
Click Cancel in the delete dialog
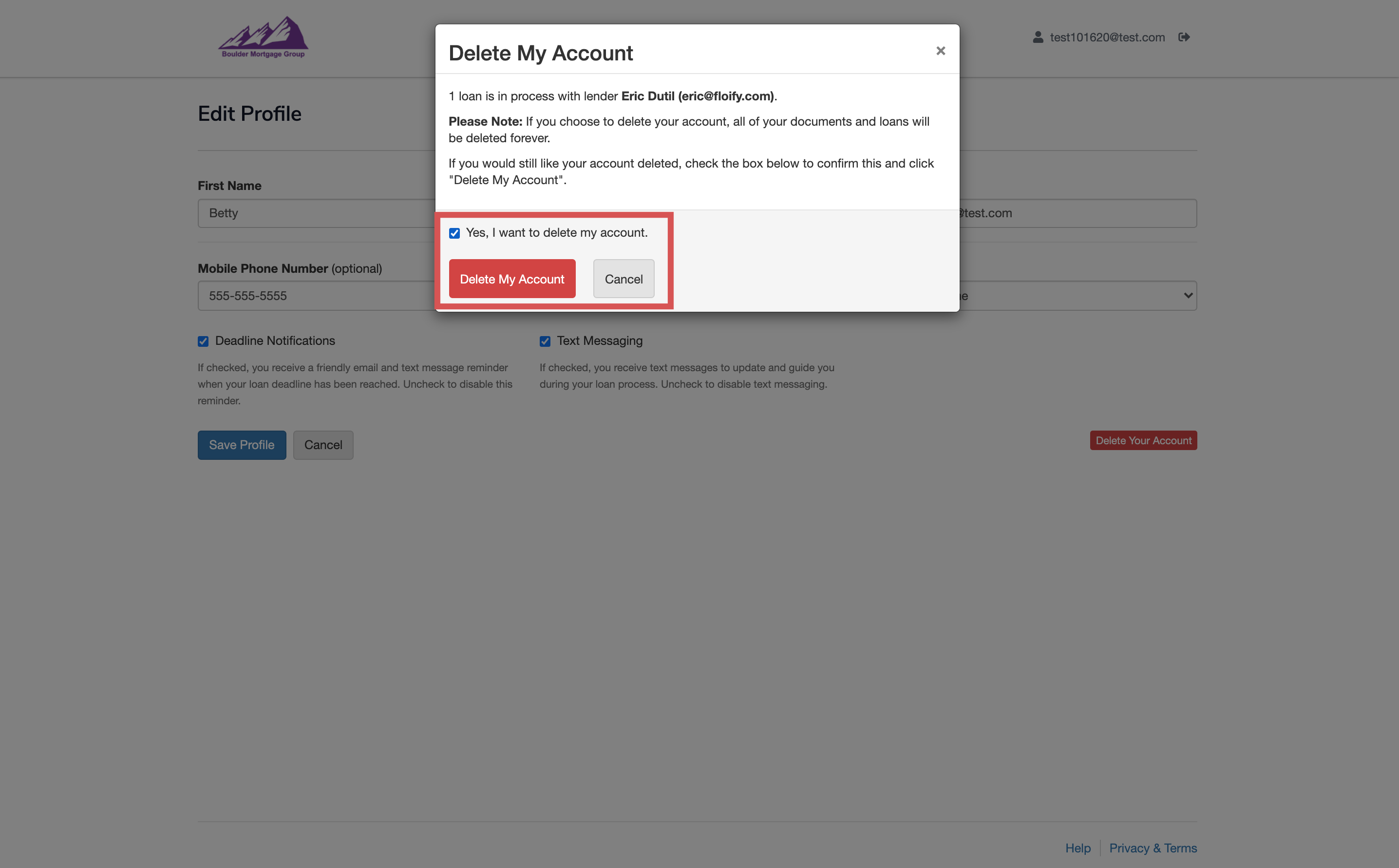click(623, 279)
